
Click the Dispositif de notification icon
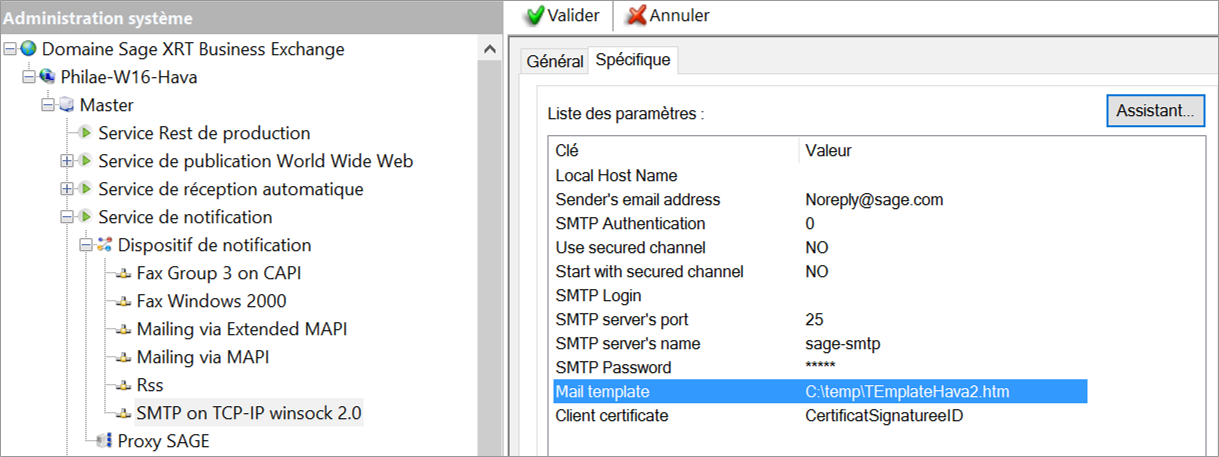tap(104, 245)
